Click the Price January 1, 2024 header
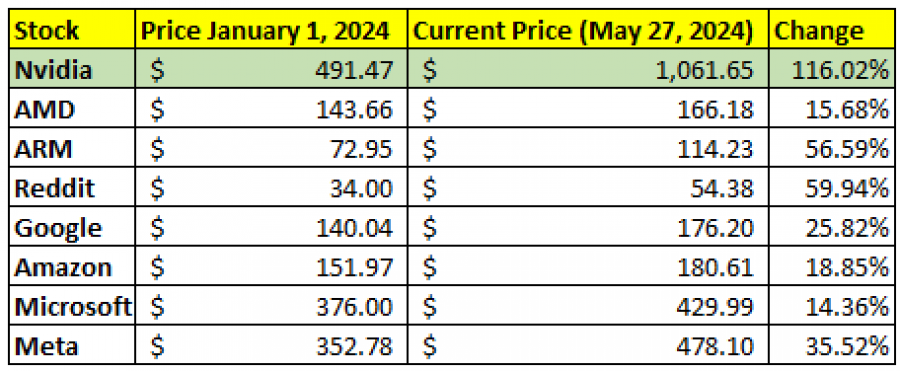Screen dimensions: 900x371 (271, 31)
